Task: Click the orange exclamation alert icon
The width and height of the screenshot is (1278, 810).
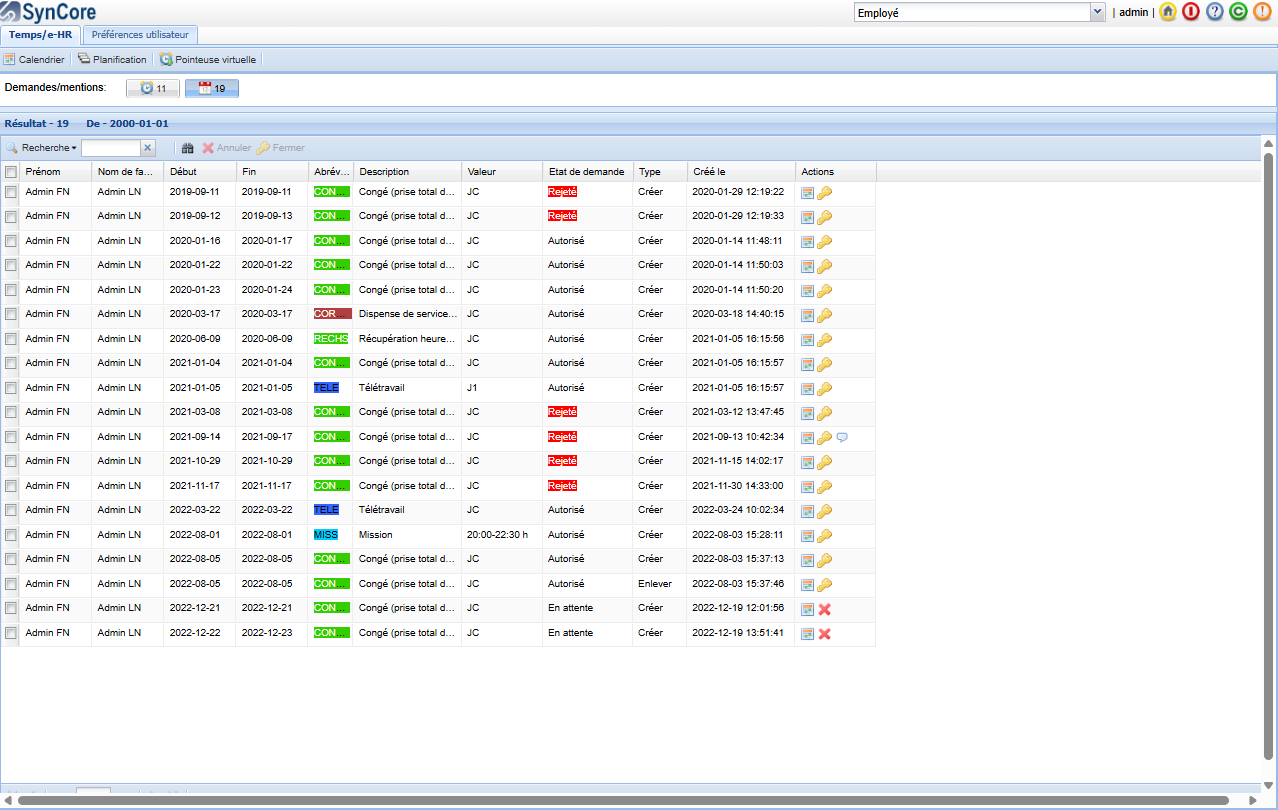Action: coord(1261,12)
